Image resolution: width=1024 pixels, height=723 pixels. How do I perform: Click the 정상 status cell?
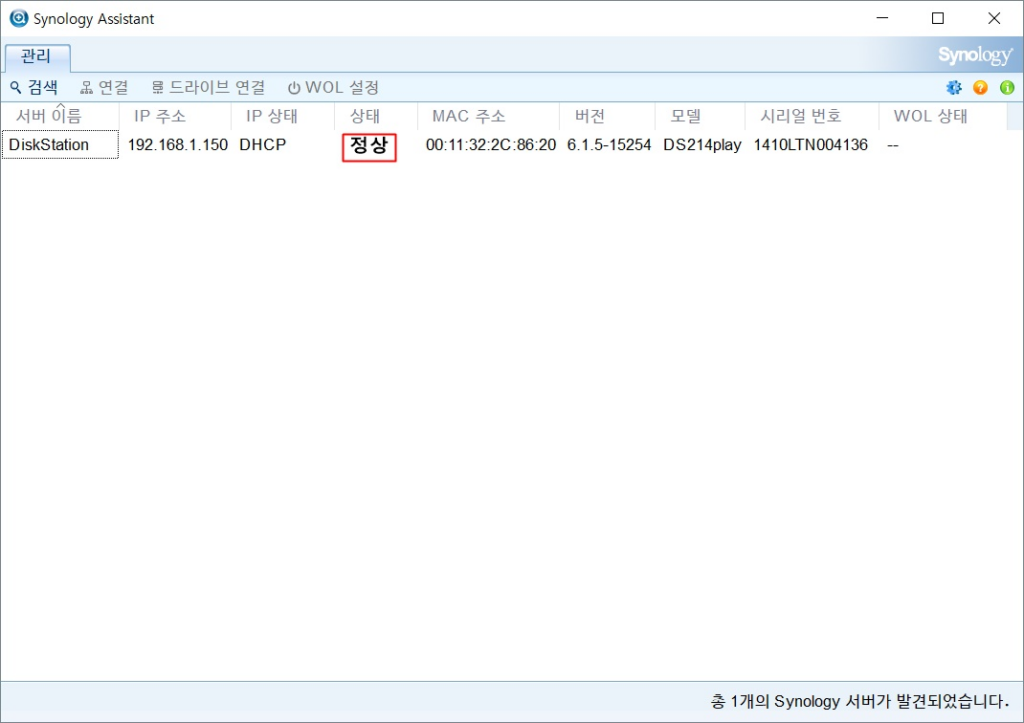pos(369,146)
